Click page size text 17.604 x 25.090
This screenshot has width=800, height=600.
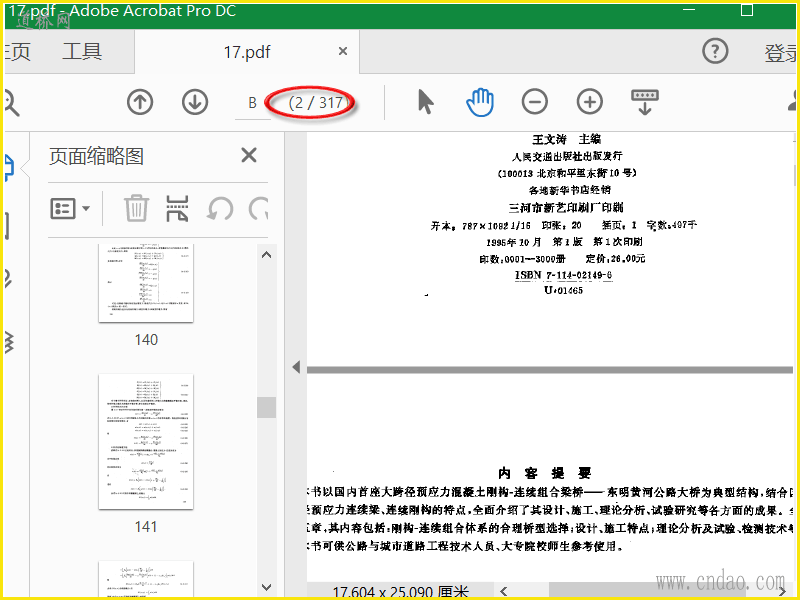(401, 592)
